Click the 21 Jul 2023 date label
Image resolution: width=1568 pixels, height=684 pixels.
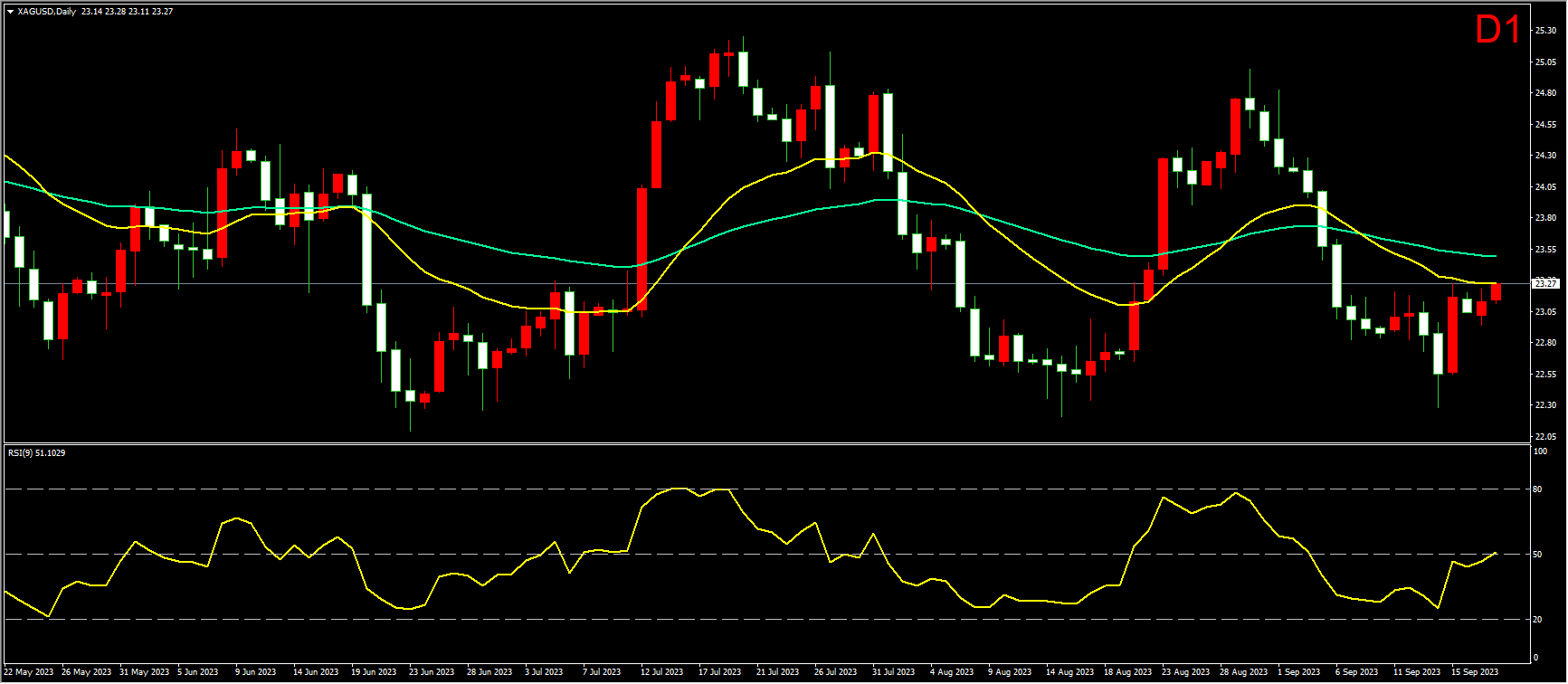coord(779,672)
